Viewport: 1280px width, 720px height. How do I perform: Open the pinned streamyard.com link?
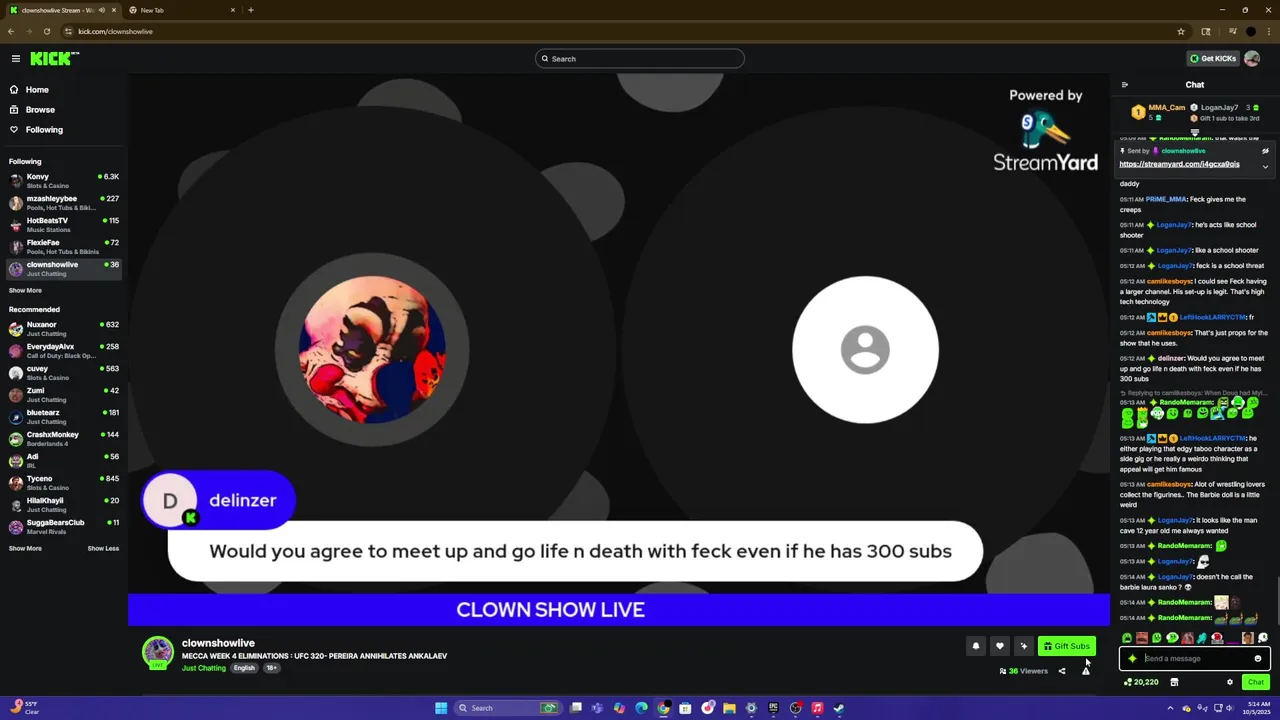tap(1179, 164)
